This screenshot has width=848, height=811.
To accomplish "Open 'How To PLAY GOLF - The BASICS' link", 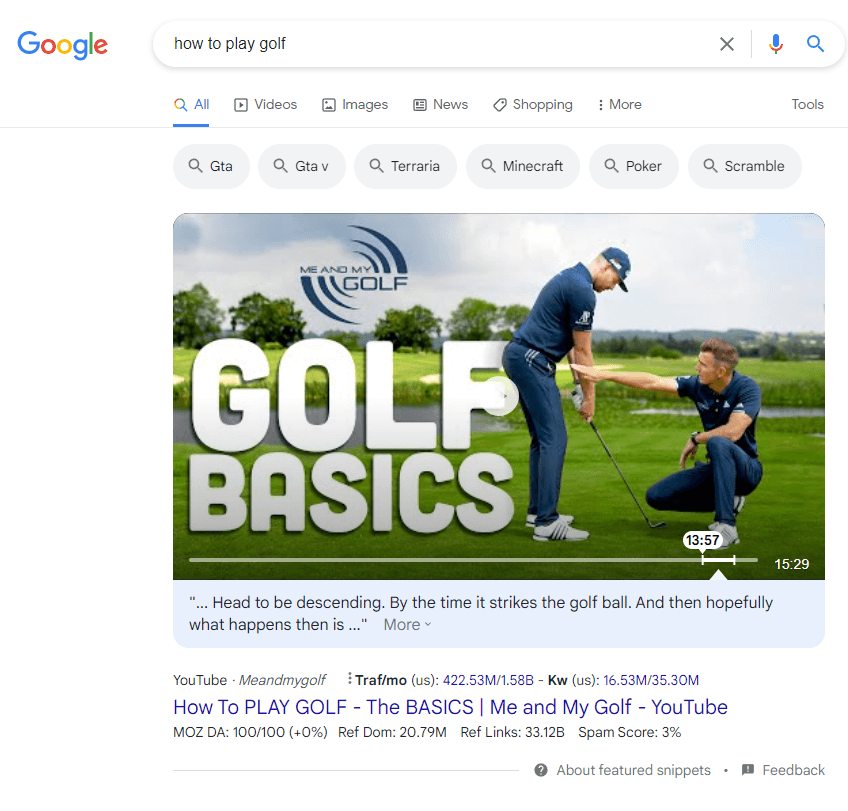I will click(x=450, y=707).
